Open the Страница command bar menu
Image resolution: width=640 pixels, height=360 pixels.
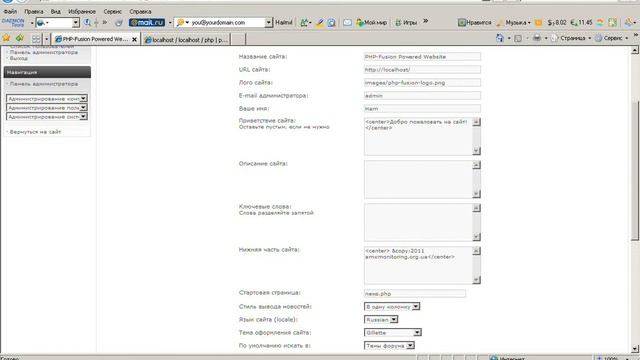click(571, 38)
